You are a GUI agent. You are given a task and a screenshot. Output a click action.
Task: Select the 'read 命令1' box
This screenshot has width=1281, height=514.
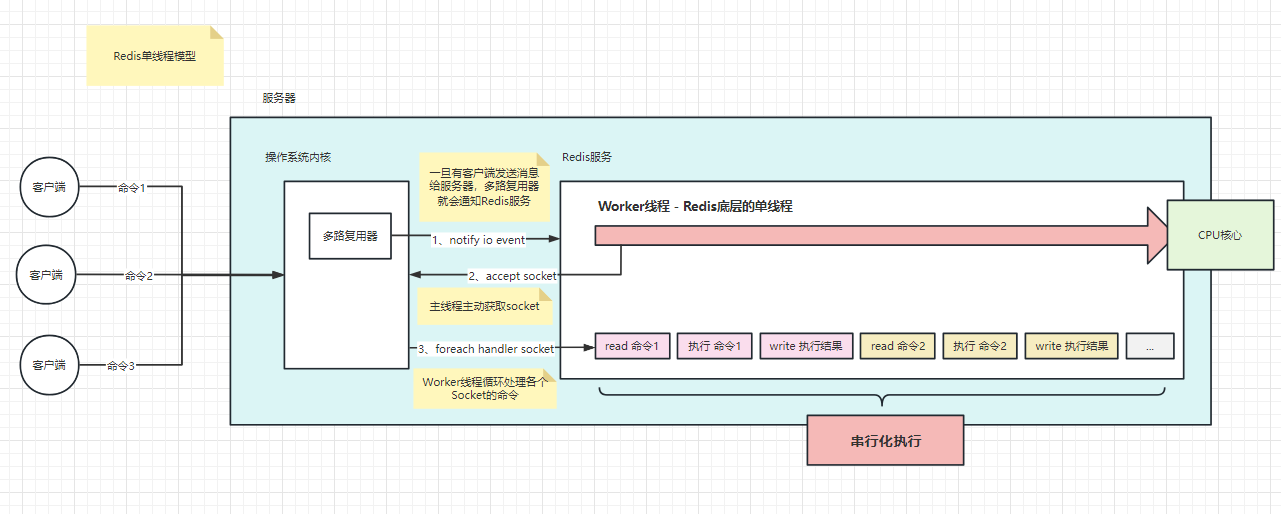pyautogui.click(x=632, y=346)
